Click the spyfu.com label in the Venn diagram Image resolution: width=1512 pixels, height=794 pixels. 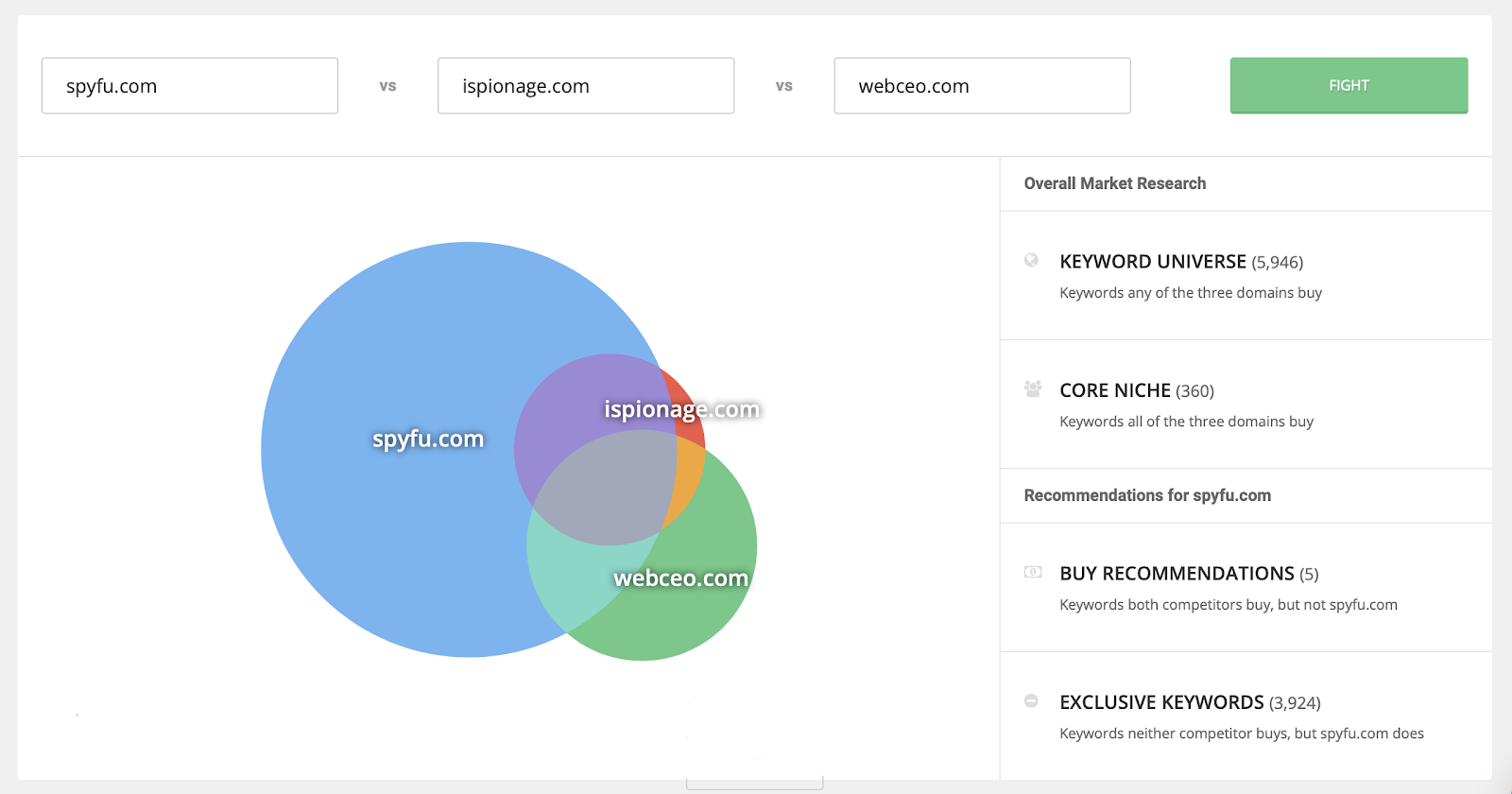pyautogui.click(x=428, y=439)
